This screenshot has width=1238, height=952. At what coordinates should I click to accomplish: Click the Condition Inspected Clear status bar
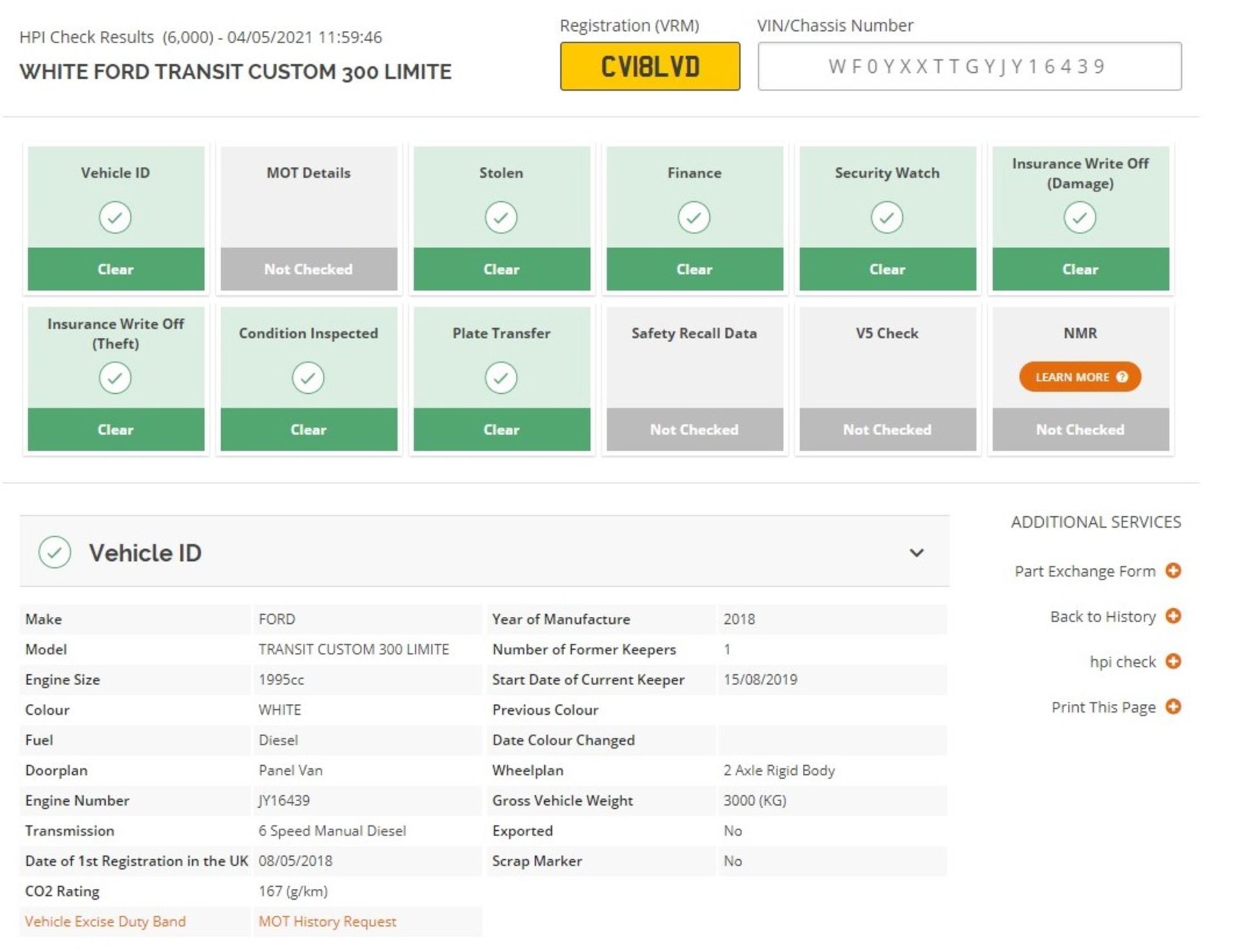tap(309, 429)
